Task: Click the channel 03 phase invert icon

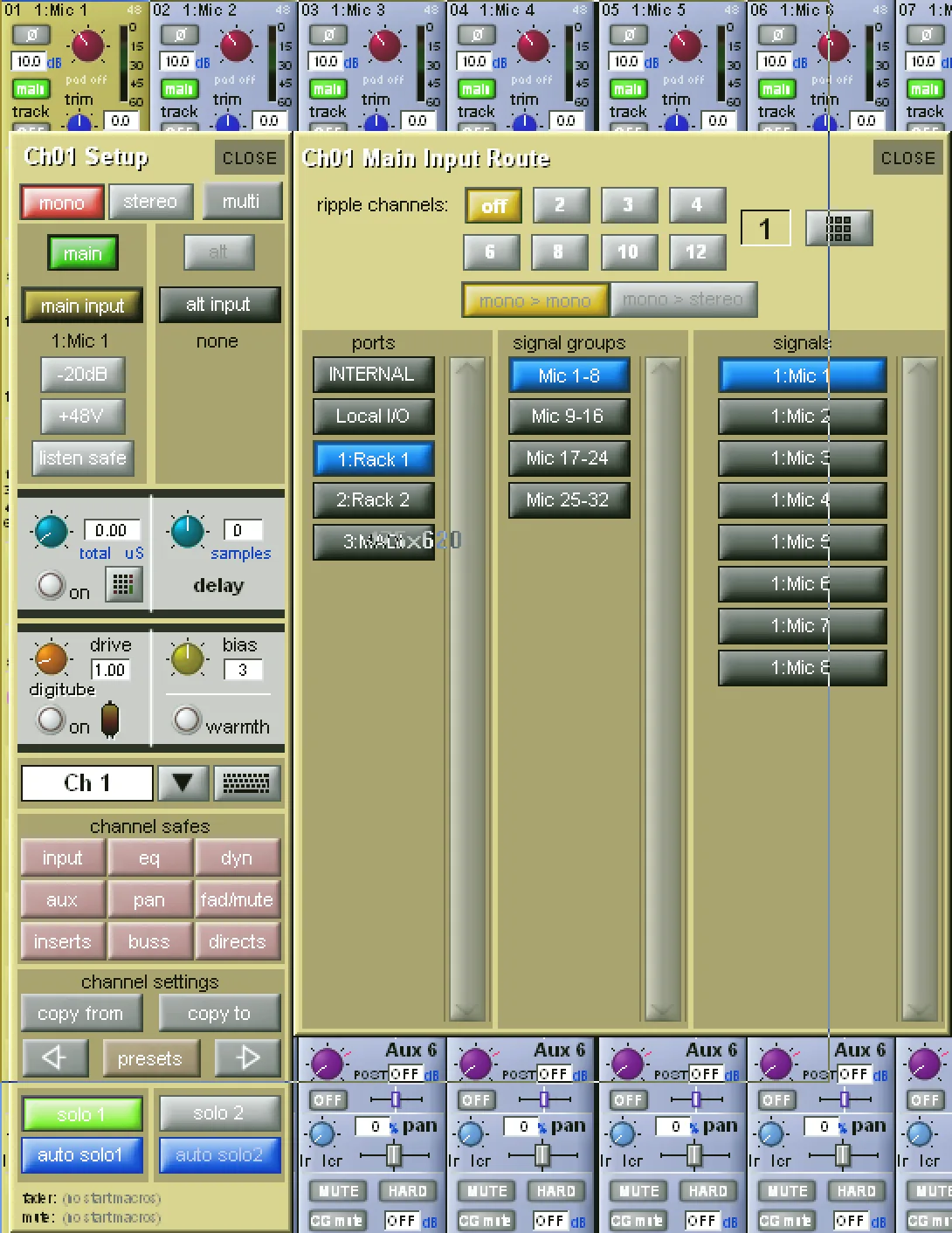Action: pos(328,36)
